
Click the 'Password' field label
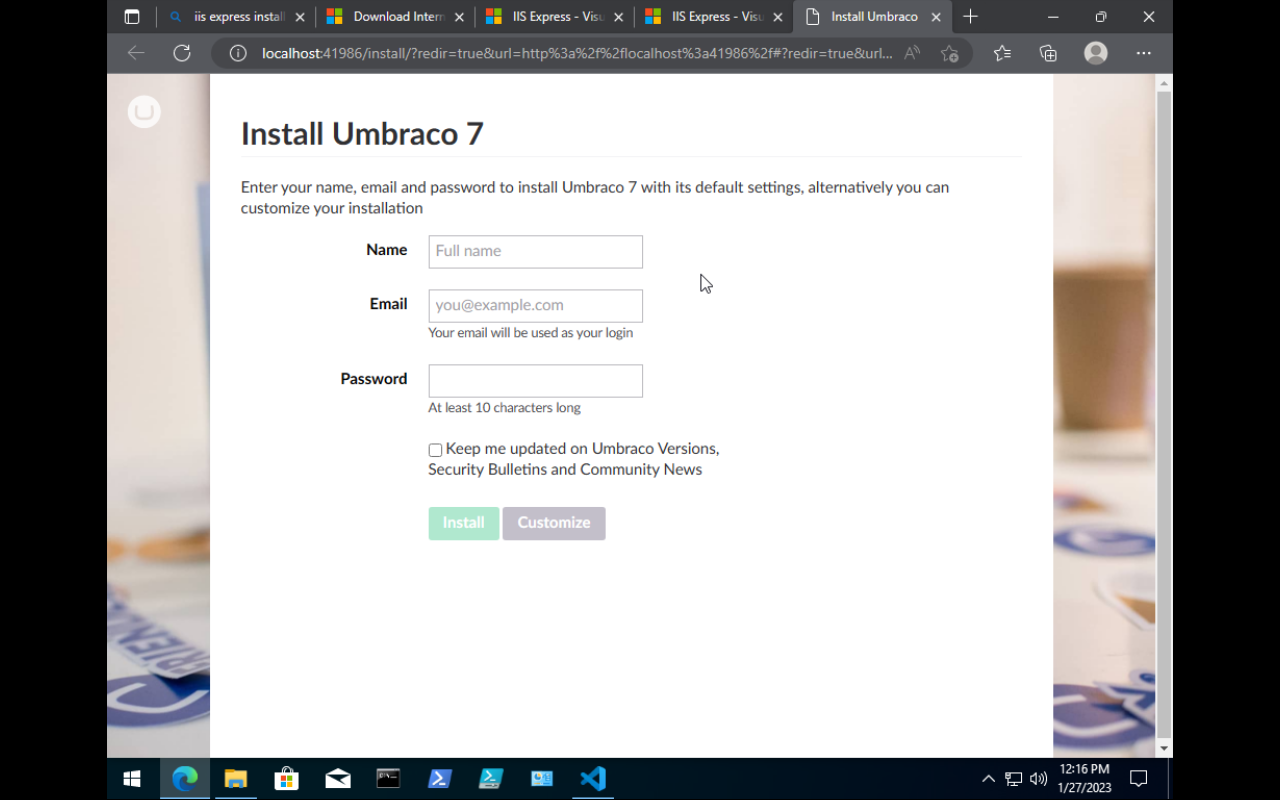374,379
